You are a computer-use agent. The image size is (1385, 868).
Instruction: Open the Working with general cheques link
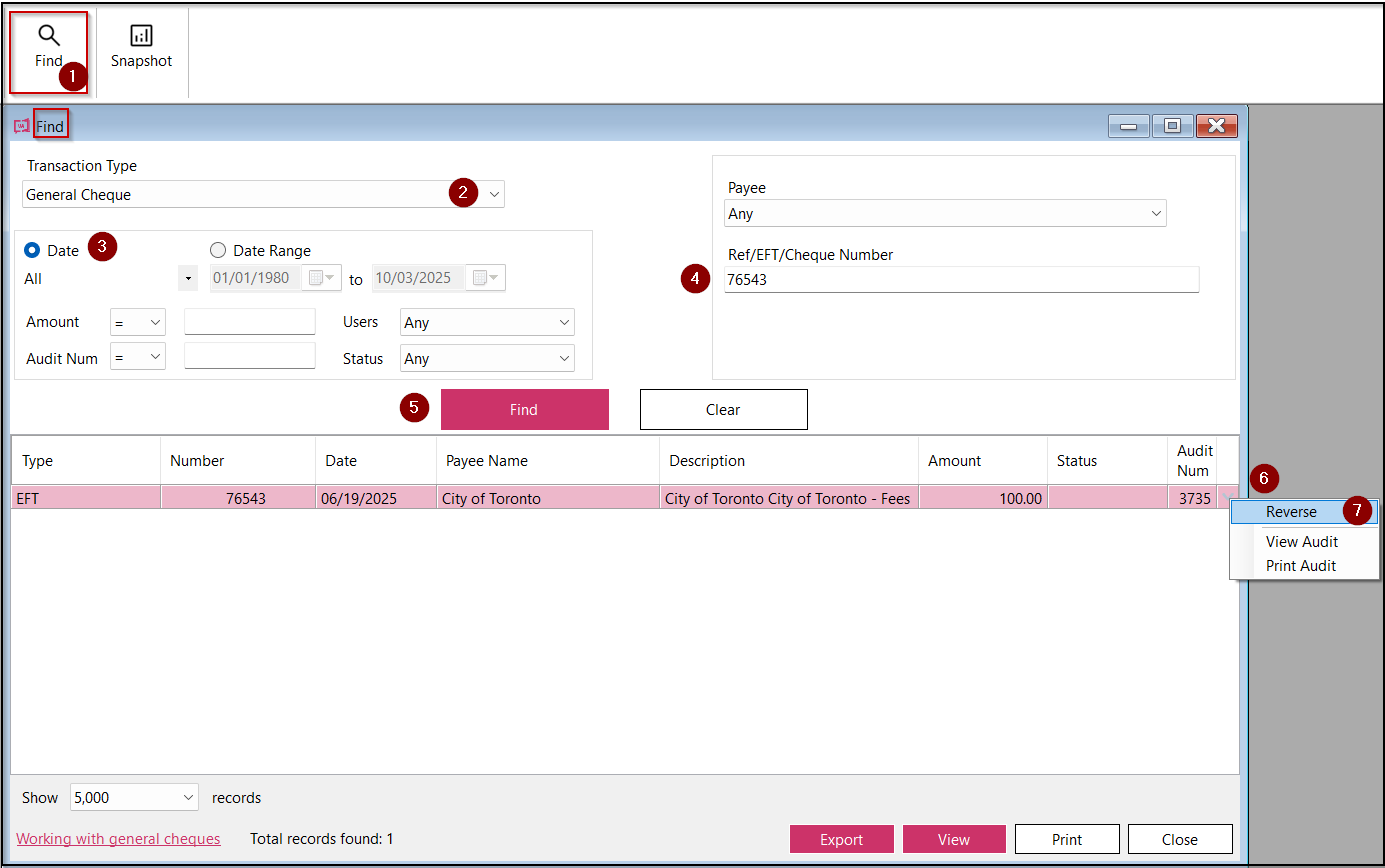(x=118, y=838)
